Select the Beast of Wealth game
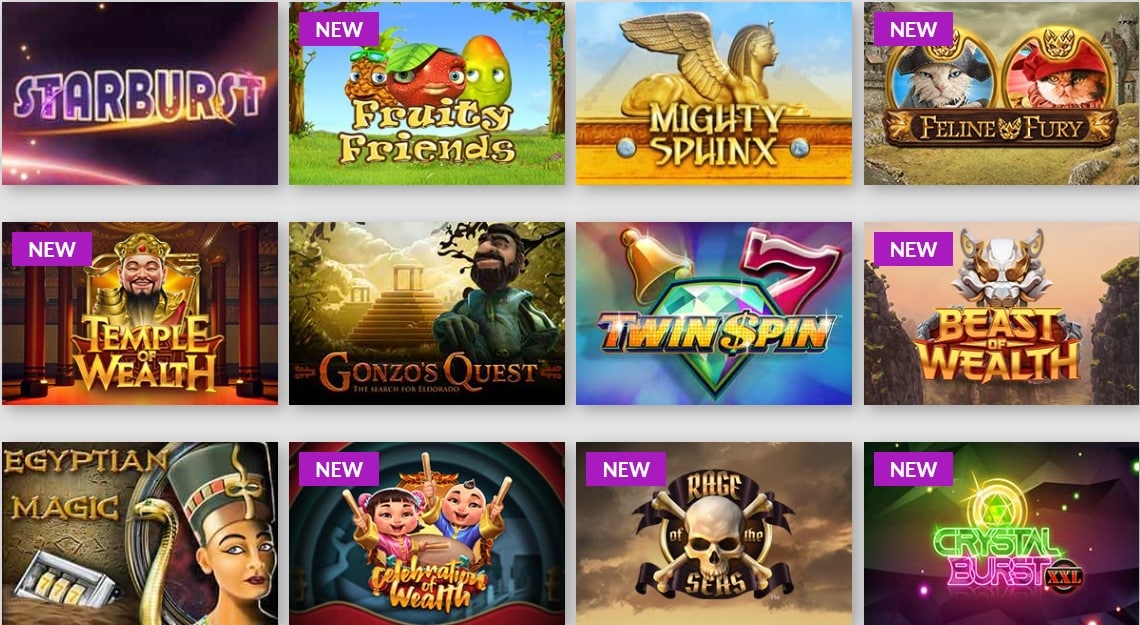1140x625 pixels. (1002, 313)
